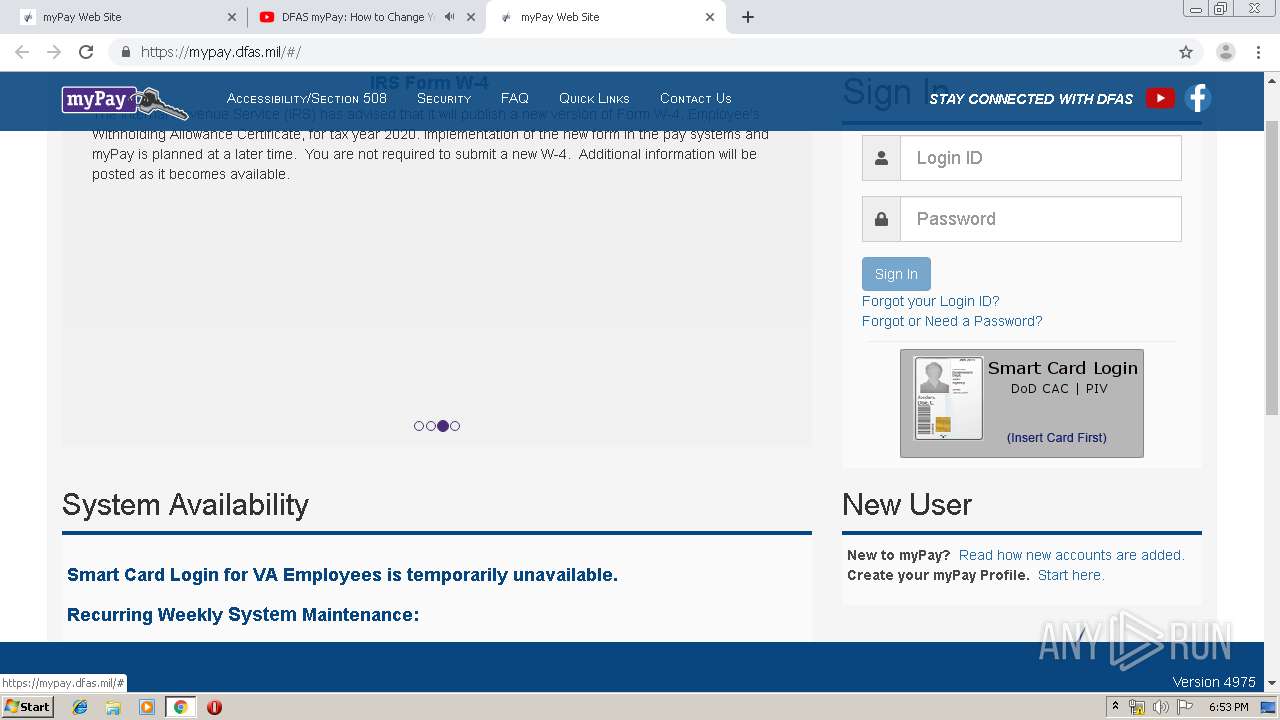Click the myPay logo in the header
The height and width of the screenshot is (720, 1280).
pyautogui.click(x=125, y=101)
